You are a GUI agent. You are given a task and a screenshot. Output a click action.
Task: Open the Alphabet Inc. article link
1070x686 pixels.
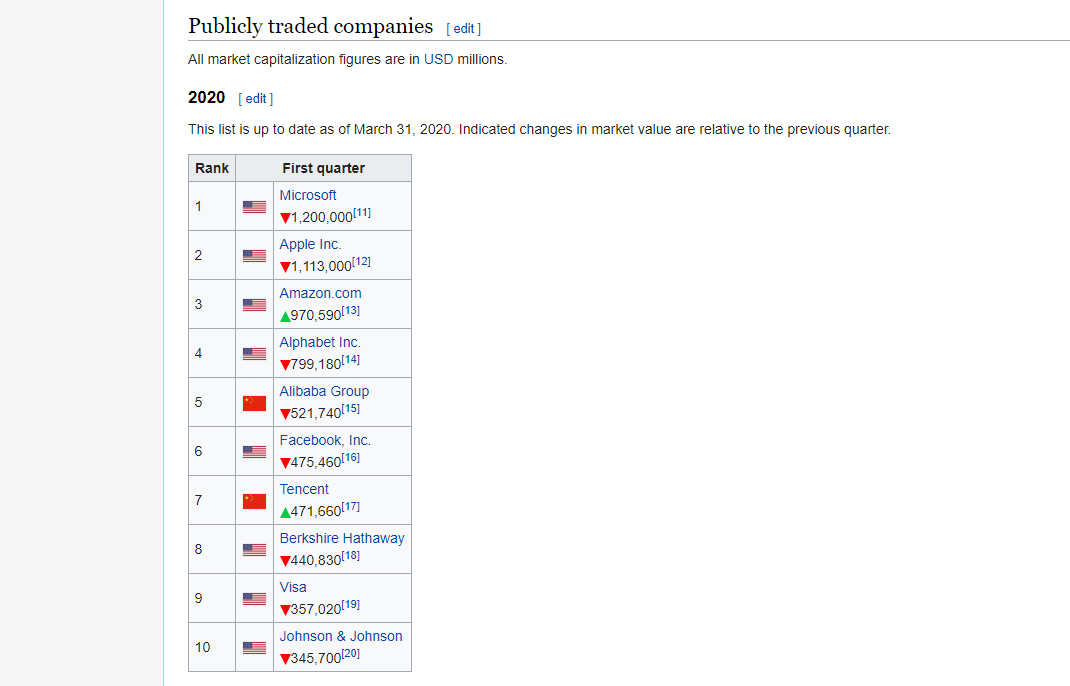(x=319, y=343)
